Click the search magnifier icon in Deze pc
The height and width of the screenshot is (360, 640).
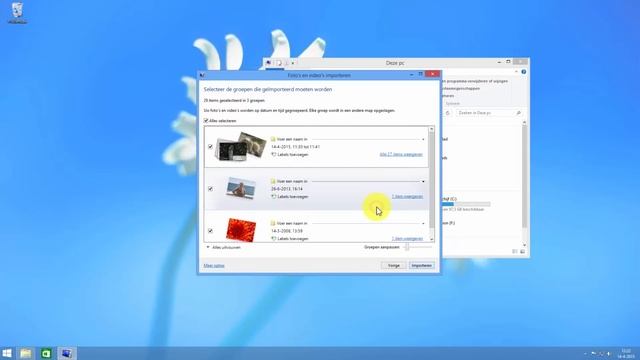(519, 113)
